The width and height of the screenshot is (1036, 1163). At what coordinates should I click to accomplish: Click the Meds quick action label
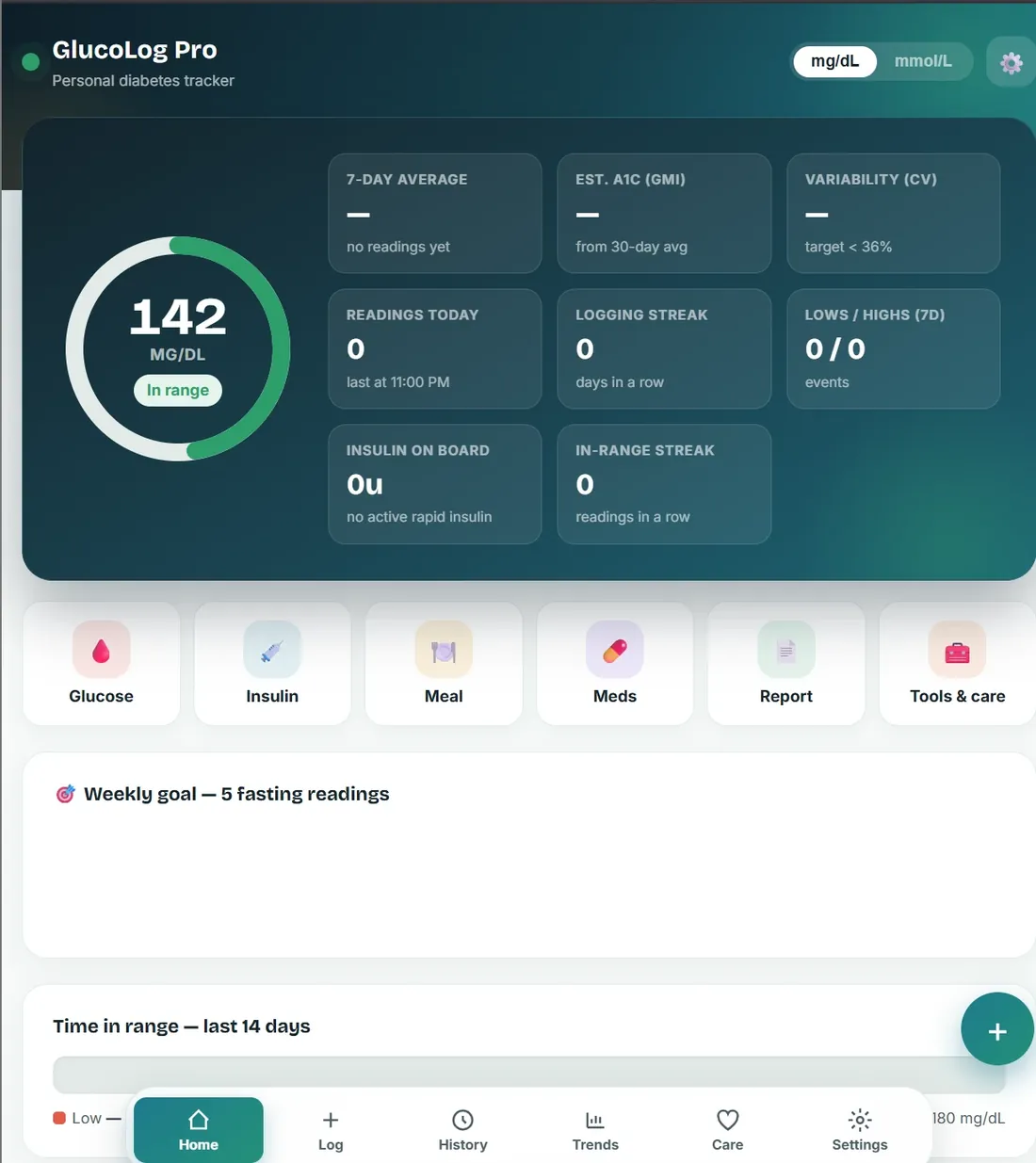(x=615, y=696)
